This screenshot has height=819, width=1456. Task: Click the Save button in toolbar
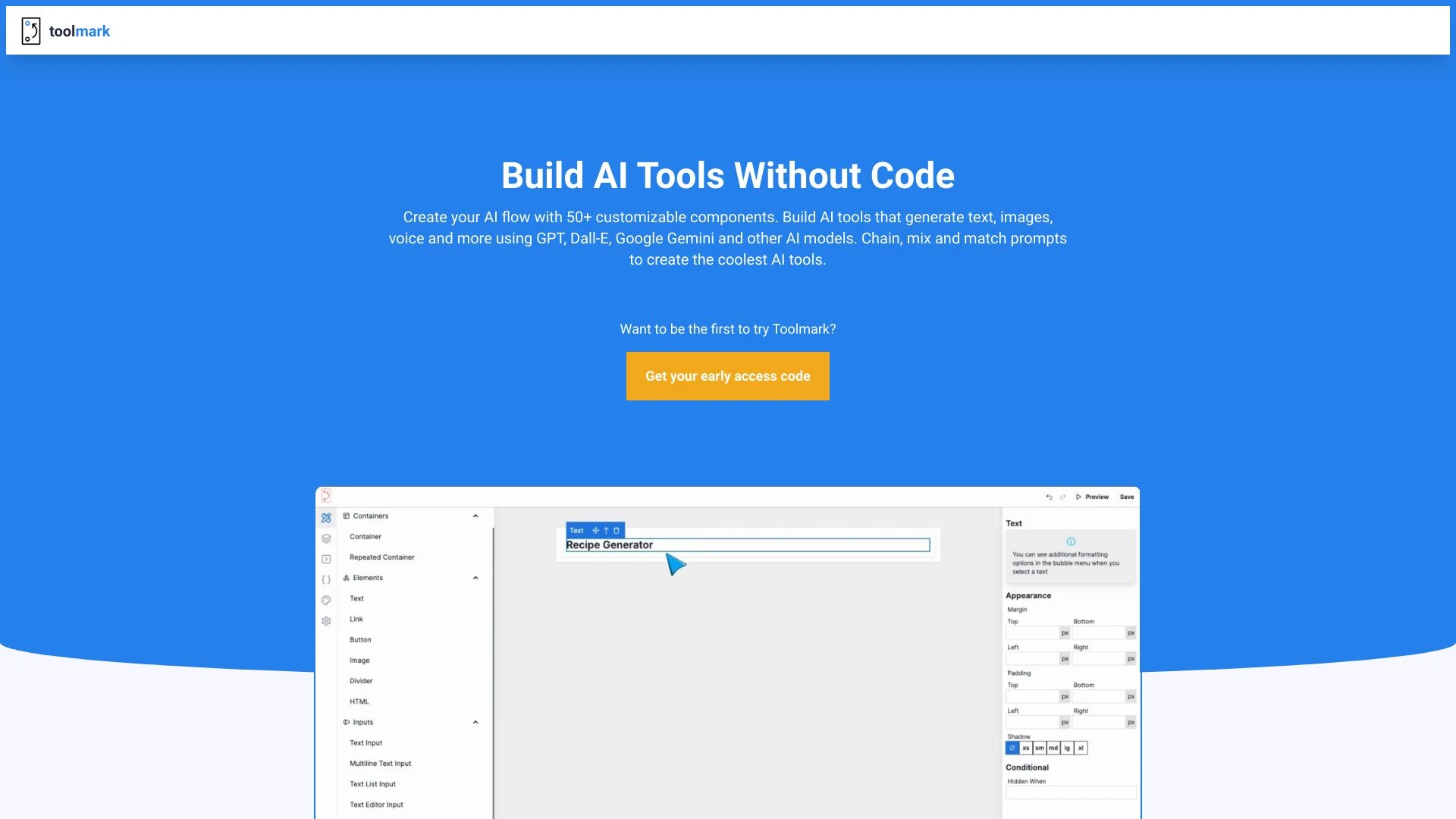[1127, 497]
